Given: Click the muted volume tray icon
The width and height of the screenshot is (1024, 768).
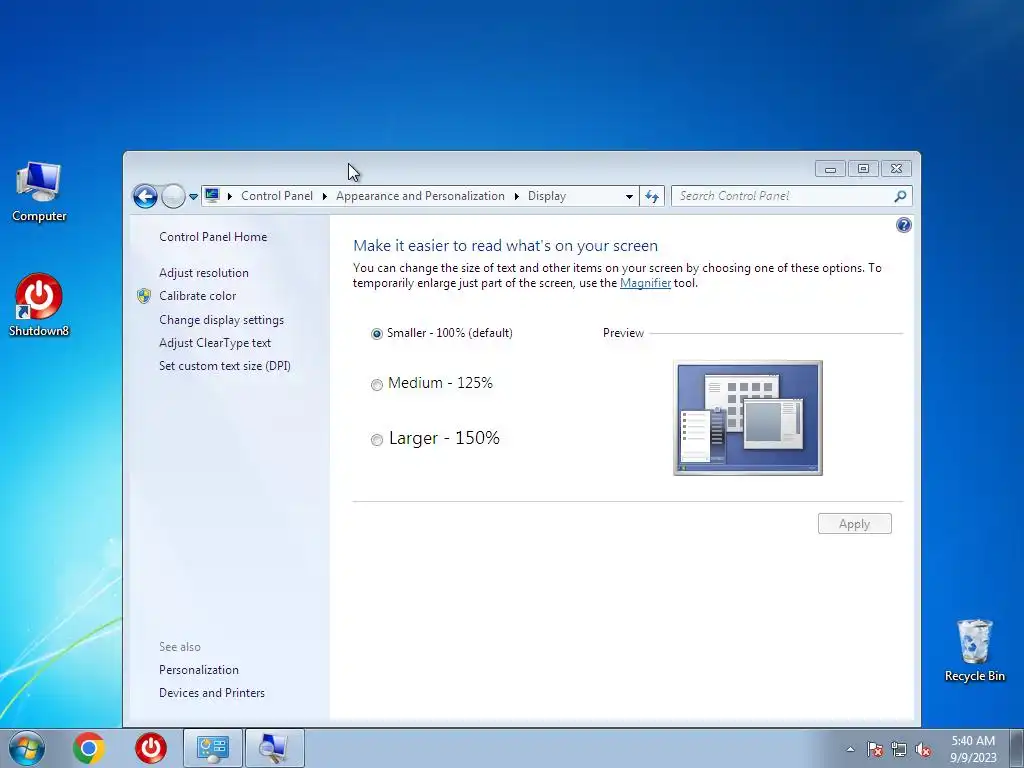Looking at the screenshot, I should [x=923, y=749].
